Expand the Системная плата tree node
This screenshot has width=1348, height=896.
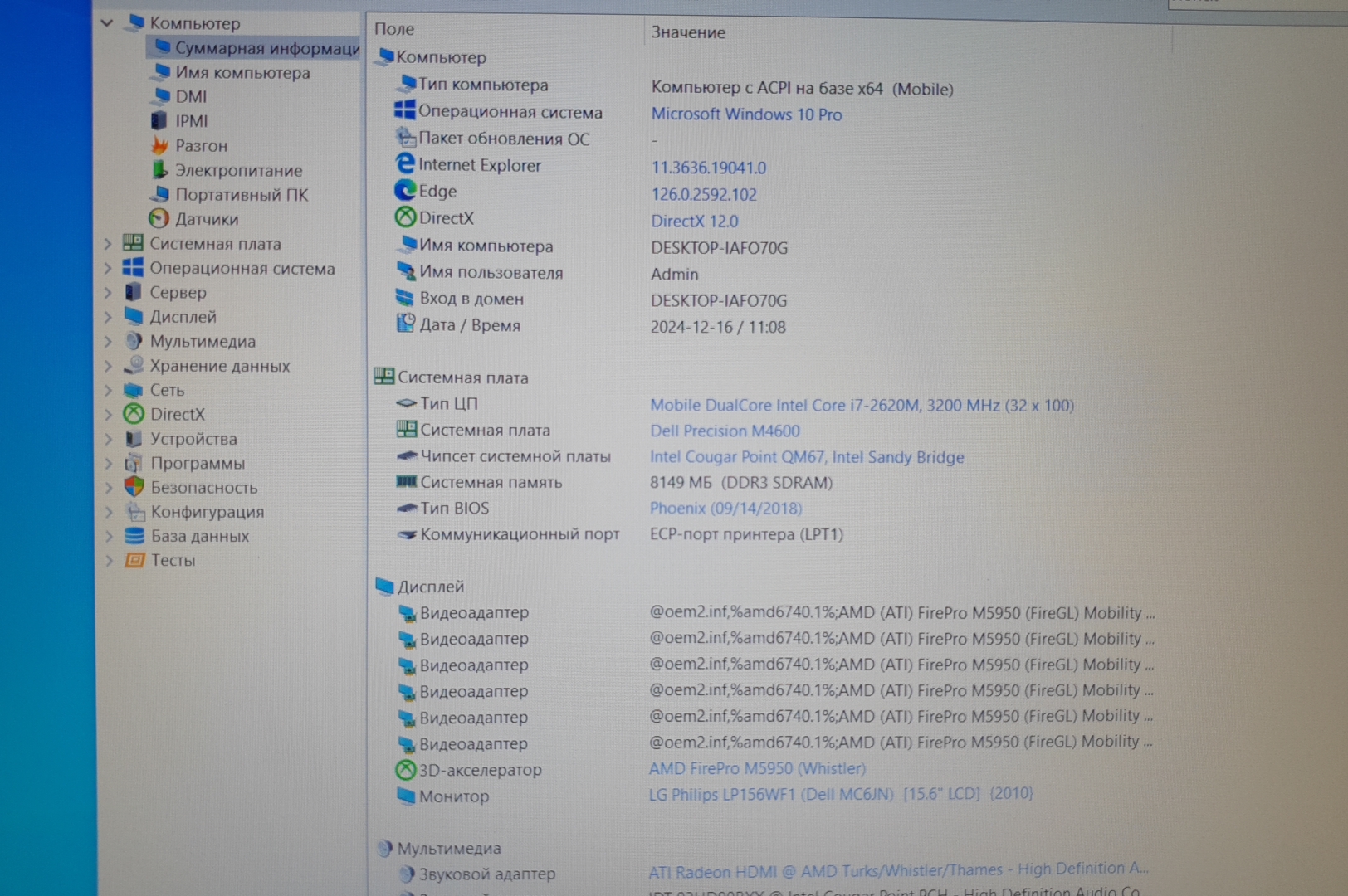click(x=108, y=244)
